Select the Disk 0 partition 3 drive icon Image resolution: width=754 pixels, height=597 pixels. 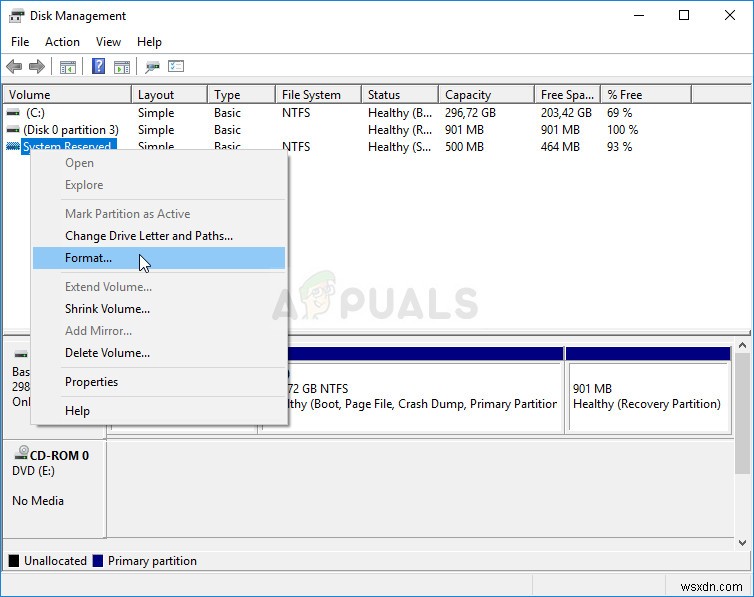[x=13, y=130]
